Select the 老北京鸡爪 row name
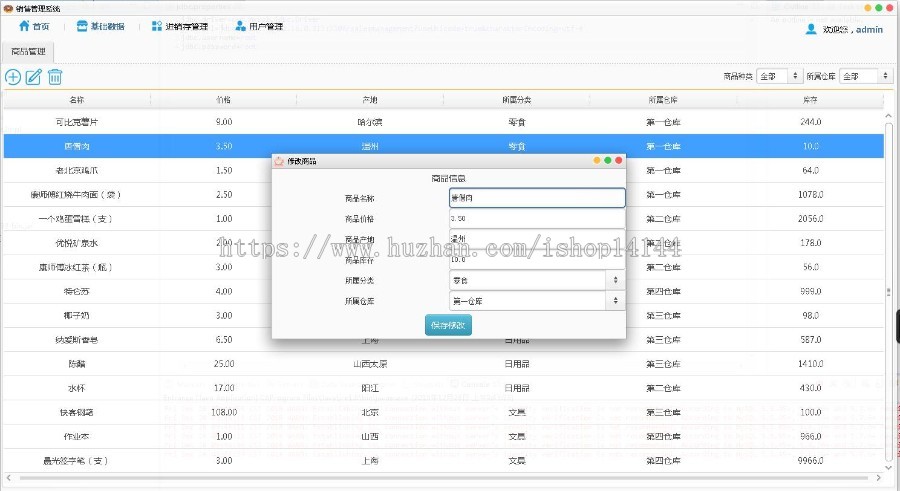 [77, 171]
